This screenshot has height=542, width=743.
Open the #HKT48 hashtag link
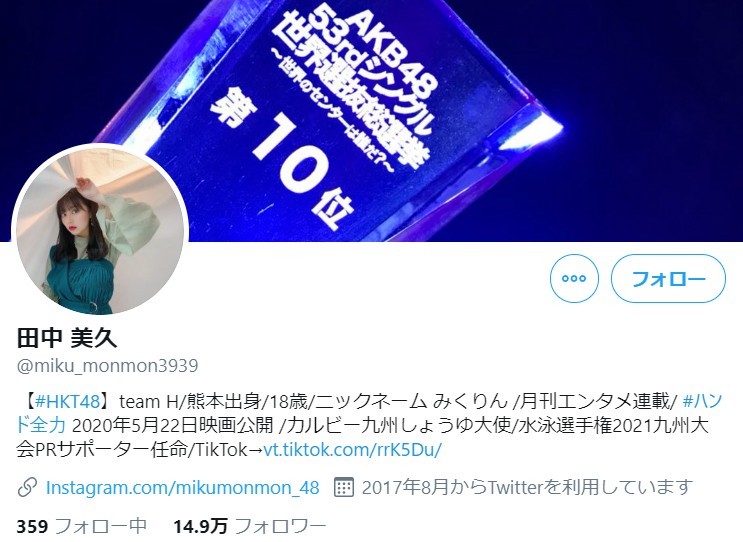click(67, 402)
